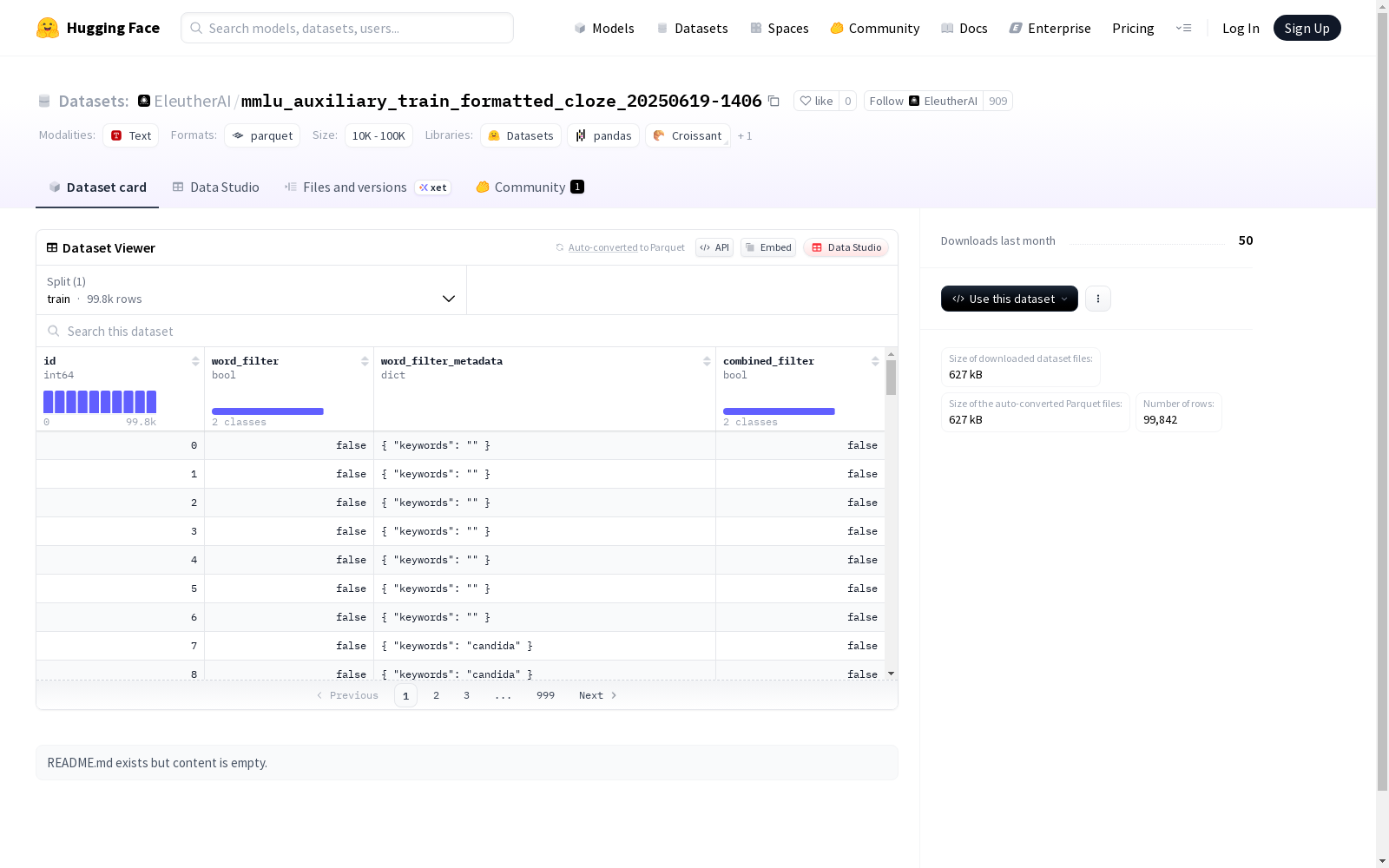This screenshot has width=1389, height=868.
Task: Copy dataset name with the copy icon
Action: point(773,101)
